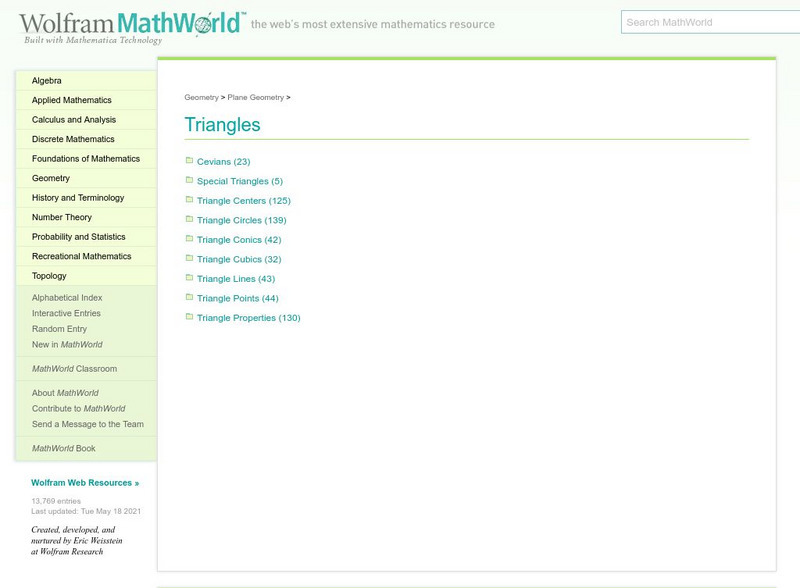
Task: Click the folder icon beside Triangle Conics
Action: (188, 238)
